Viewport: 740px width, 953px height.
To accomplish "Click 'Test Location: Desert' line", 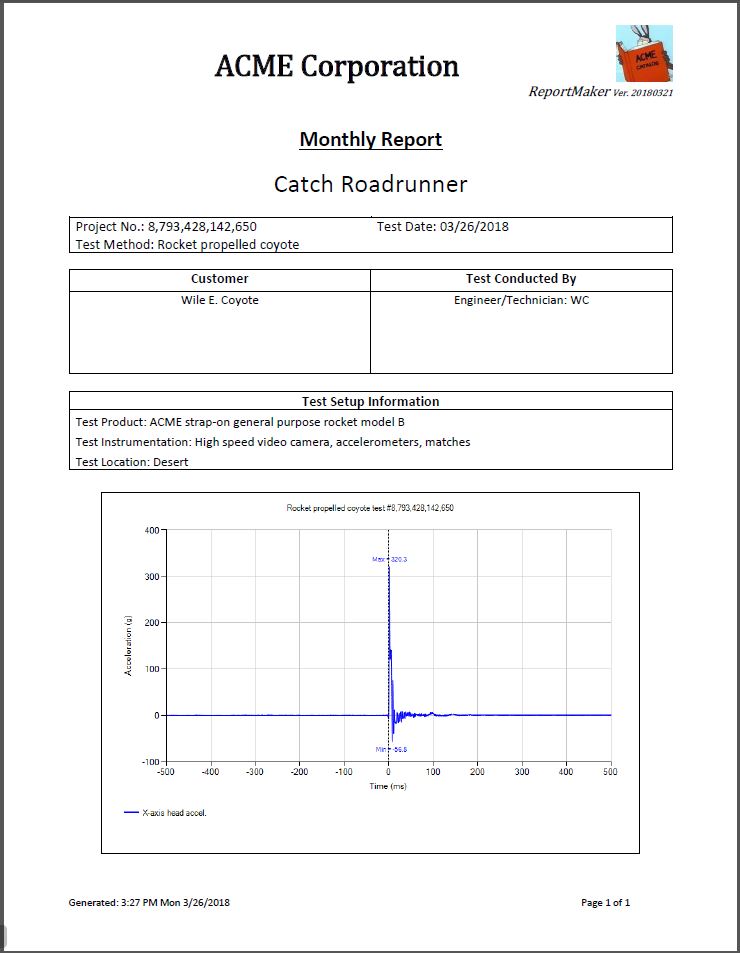I will 132,462.
